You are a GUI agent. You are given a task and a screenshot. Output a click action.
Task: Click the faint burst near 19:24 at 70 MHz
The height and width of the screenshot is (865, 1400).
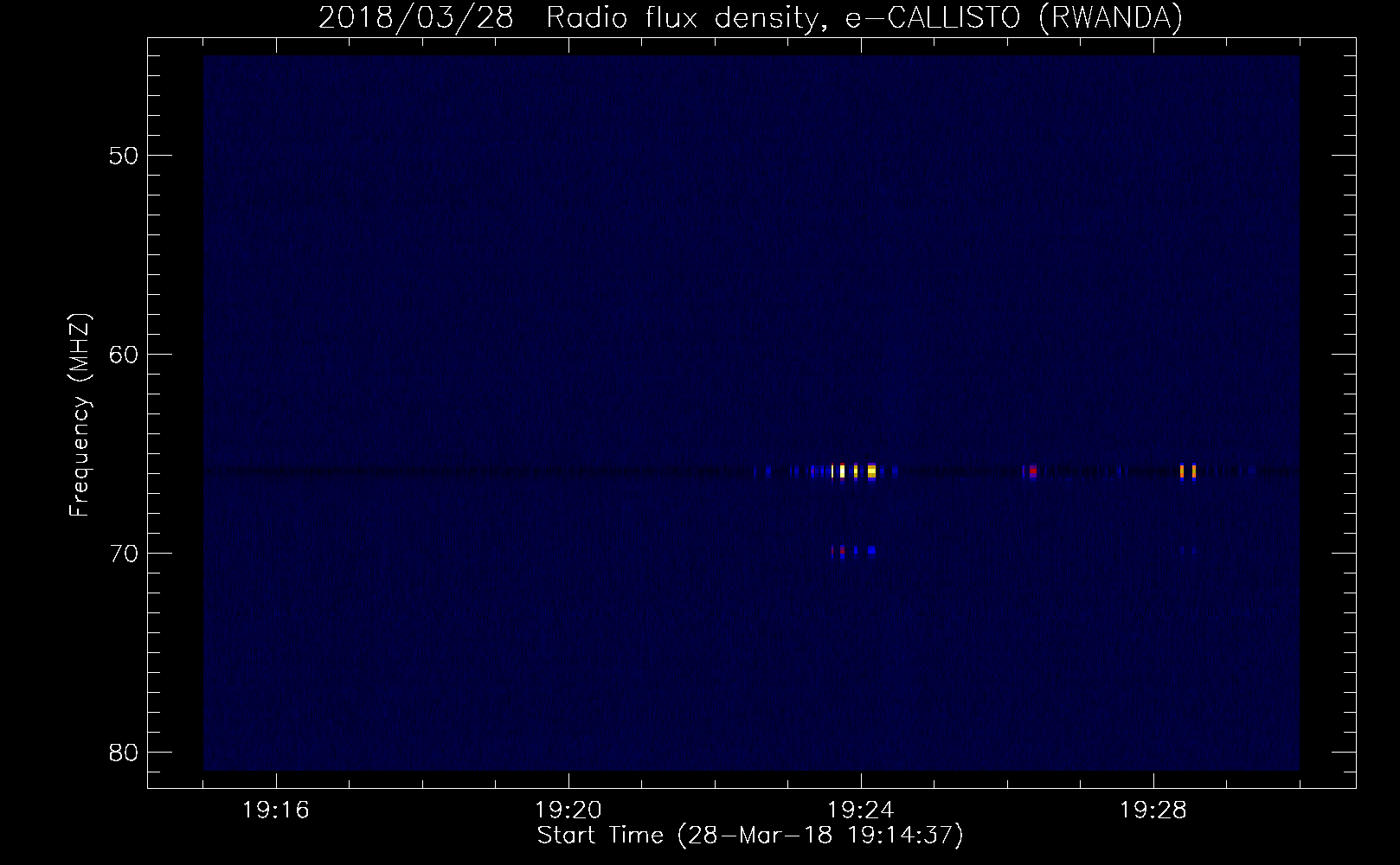tap(854, 550)
